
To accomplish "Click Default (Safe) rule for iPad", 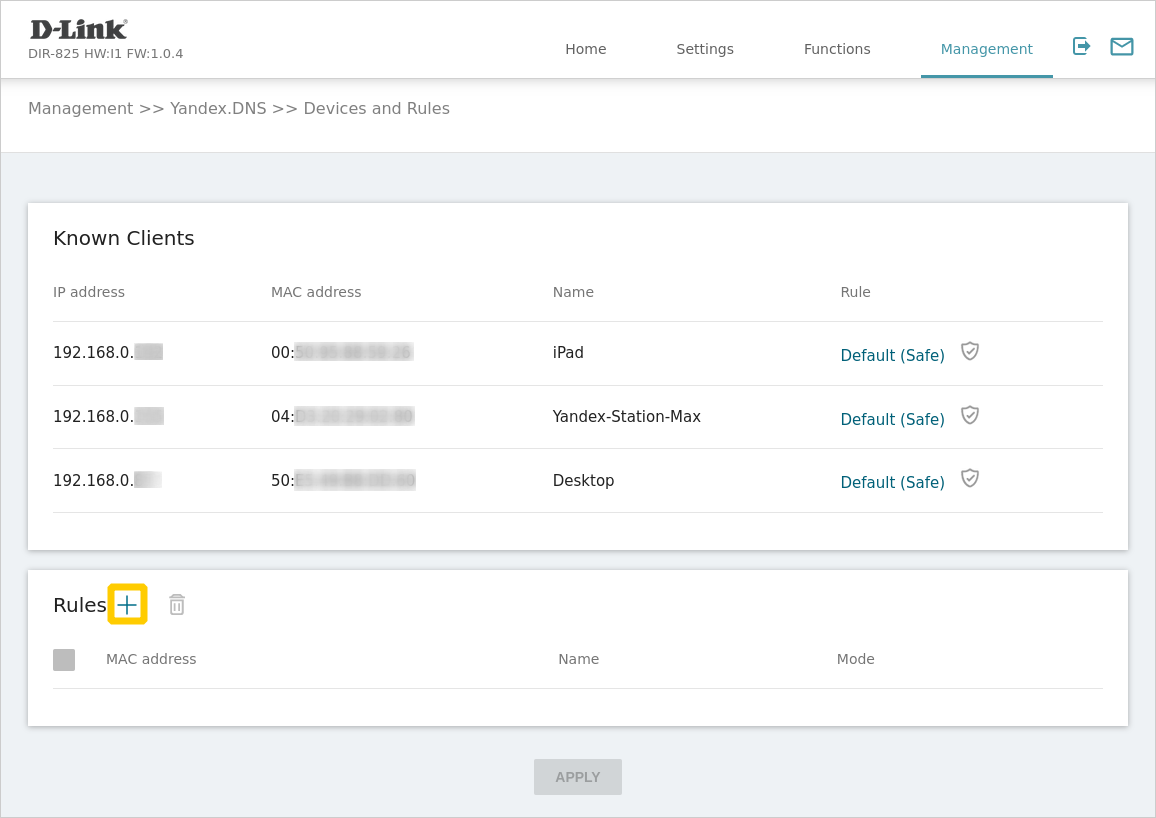I will (892, 355).
